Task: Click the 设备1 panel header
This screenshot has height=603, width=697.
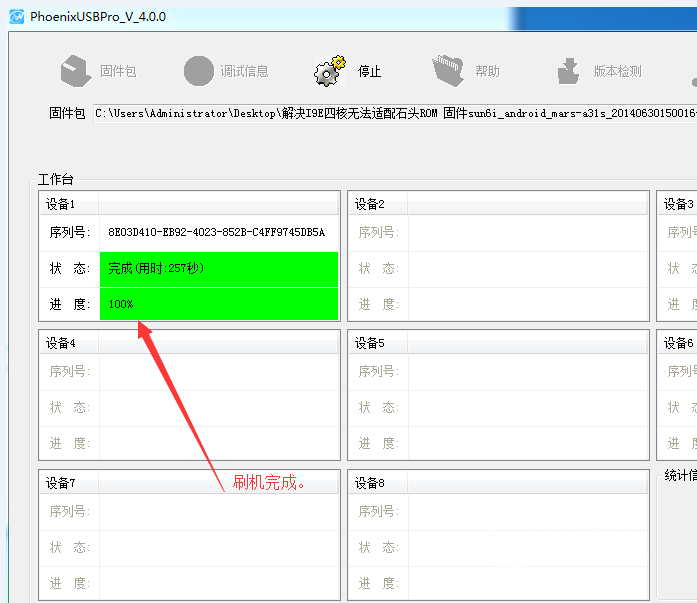Action: coord(189,204)
